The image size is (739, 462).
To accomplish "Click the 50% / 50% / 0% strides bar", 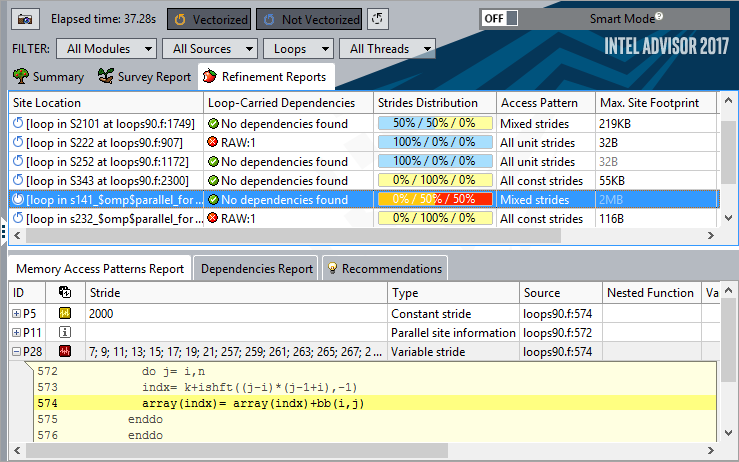I will [x=435, y=123].
